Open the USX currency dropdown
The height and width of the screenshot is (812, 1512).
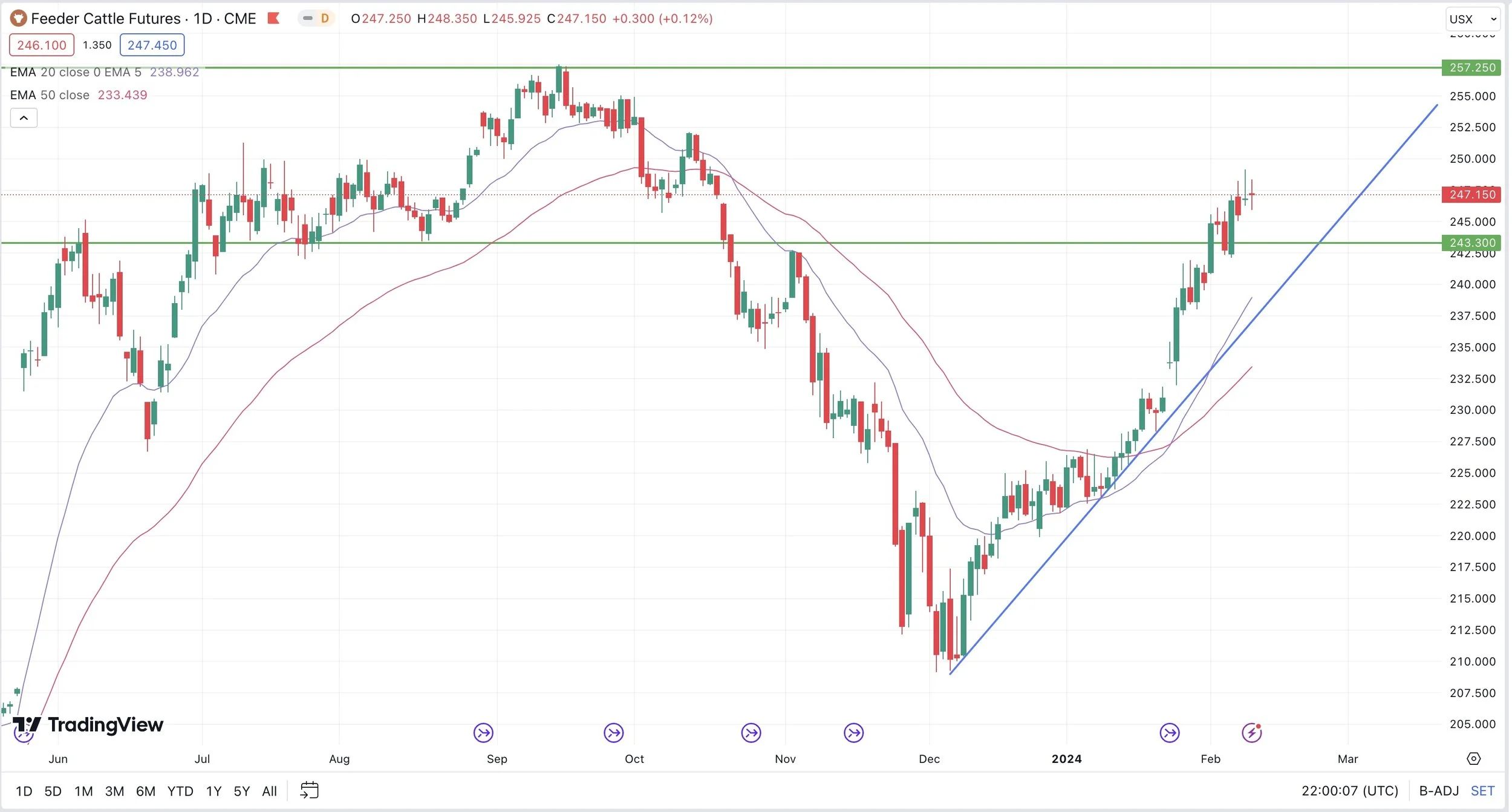(1472, 19)
